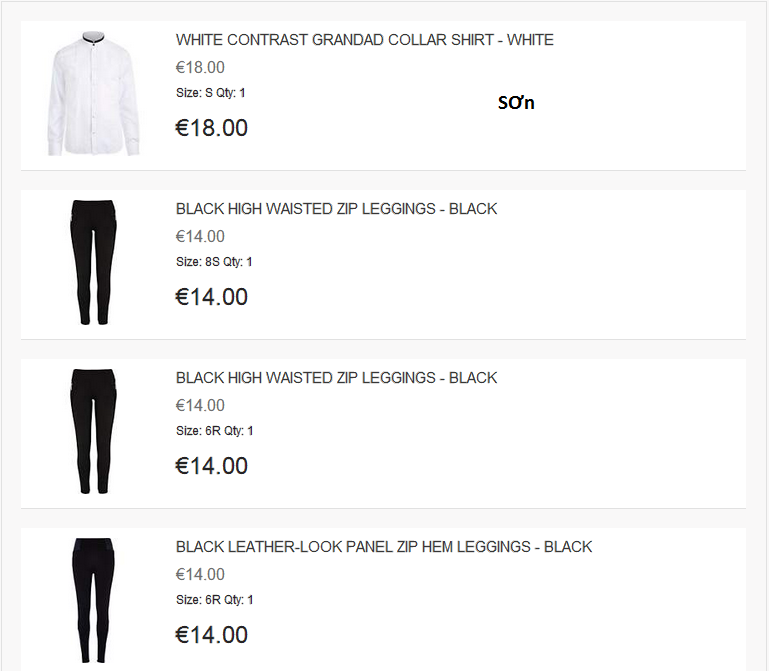This screenshot has height=671, width=769.
Task: Select size 6R text under high waisted leggings
Action: click(214, 431)
